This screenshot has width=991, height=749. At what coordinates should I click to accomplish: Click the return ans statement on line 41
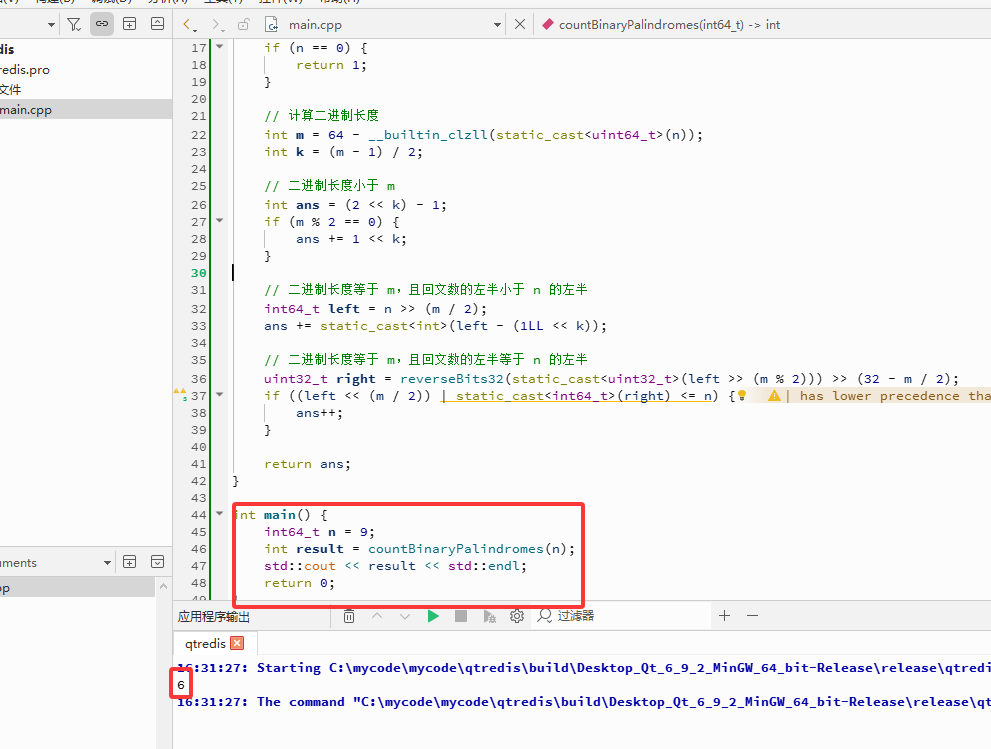click(307, 464)
